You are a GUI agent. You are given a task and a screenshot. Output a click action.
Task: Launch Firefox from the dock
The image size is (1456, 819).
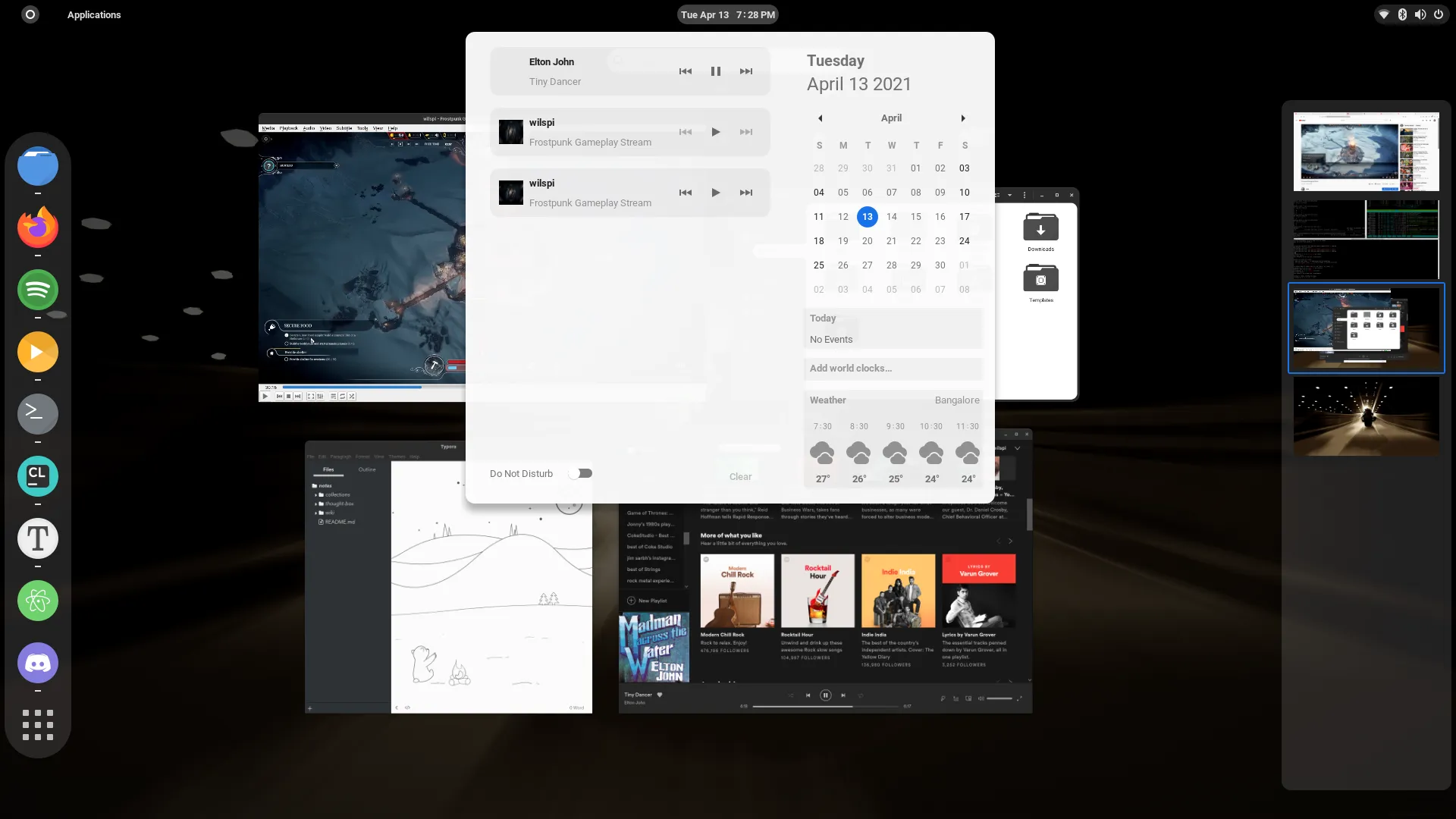click(38, 227)
